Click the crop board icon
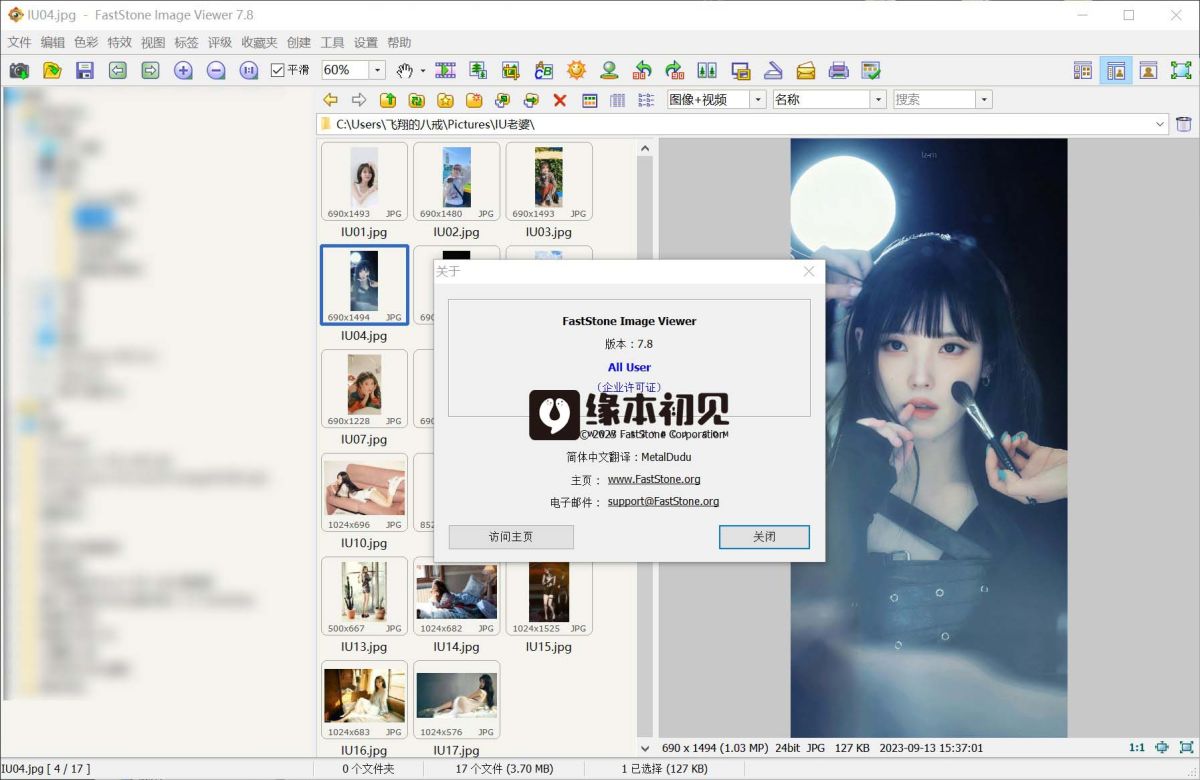Image resolution: width=1200 pixels, height=780 pixels. (x=511, y=71)
